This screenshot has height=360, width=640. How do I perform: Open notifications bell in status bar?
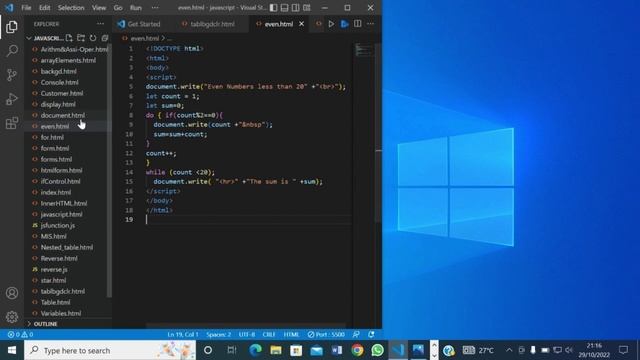pos(371,334)
